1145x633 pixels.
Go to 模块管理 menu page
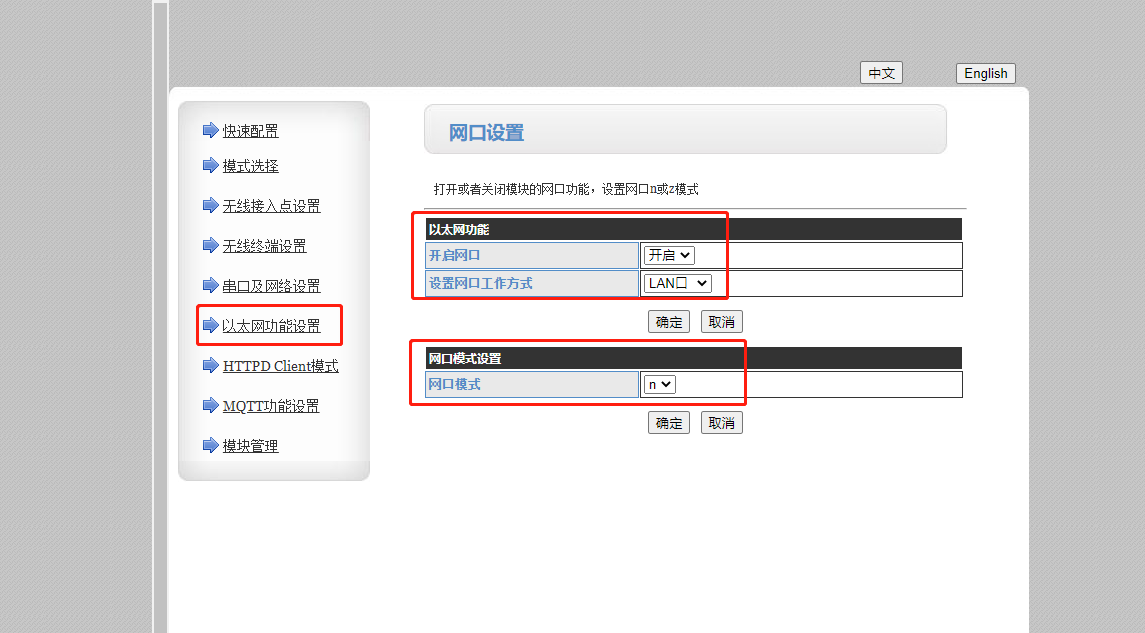tap(250, 446)
